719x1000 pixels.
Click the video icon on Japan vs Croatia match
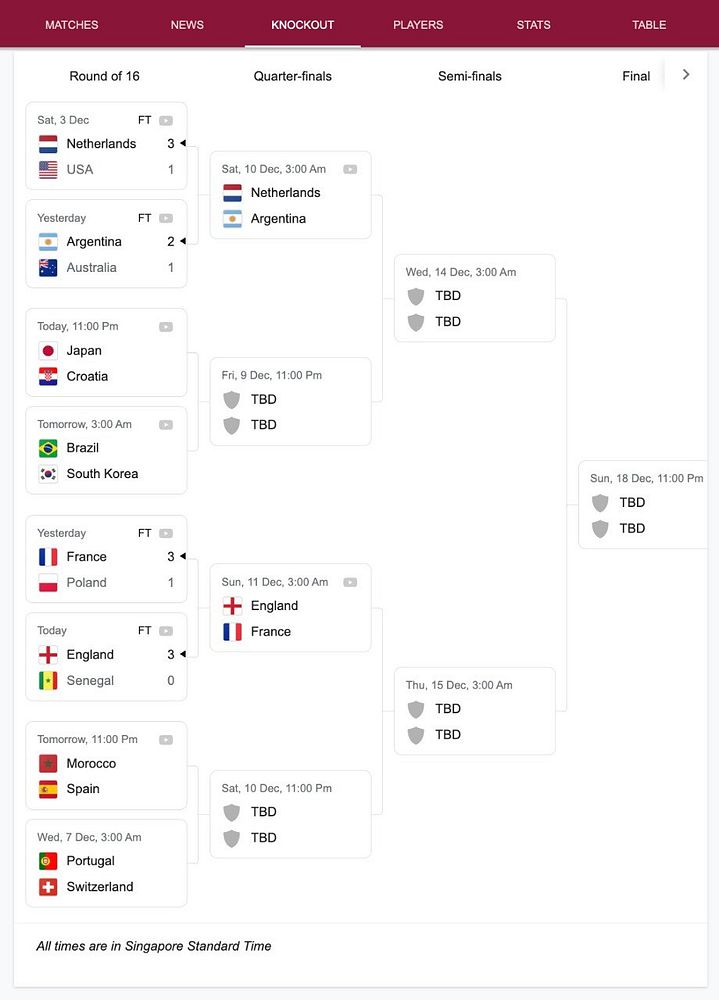[x=166, y=327]
